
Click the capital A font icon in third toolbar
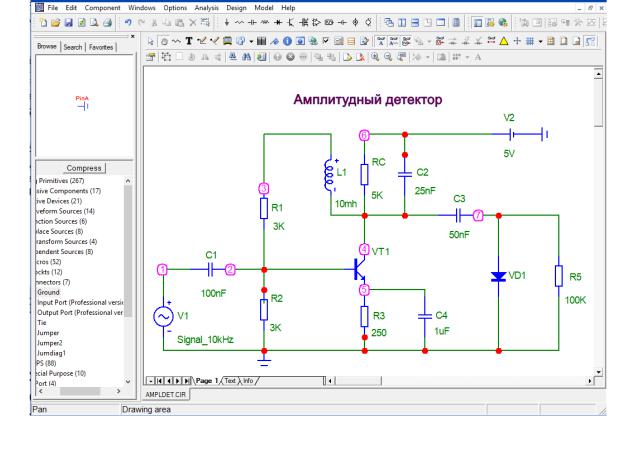[x=478, y=57]
